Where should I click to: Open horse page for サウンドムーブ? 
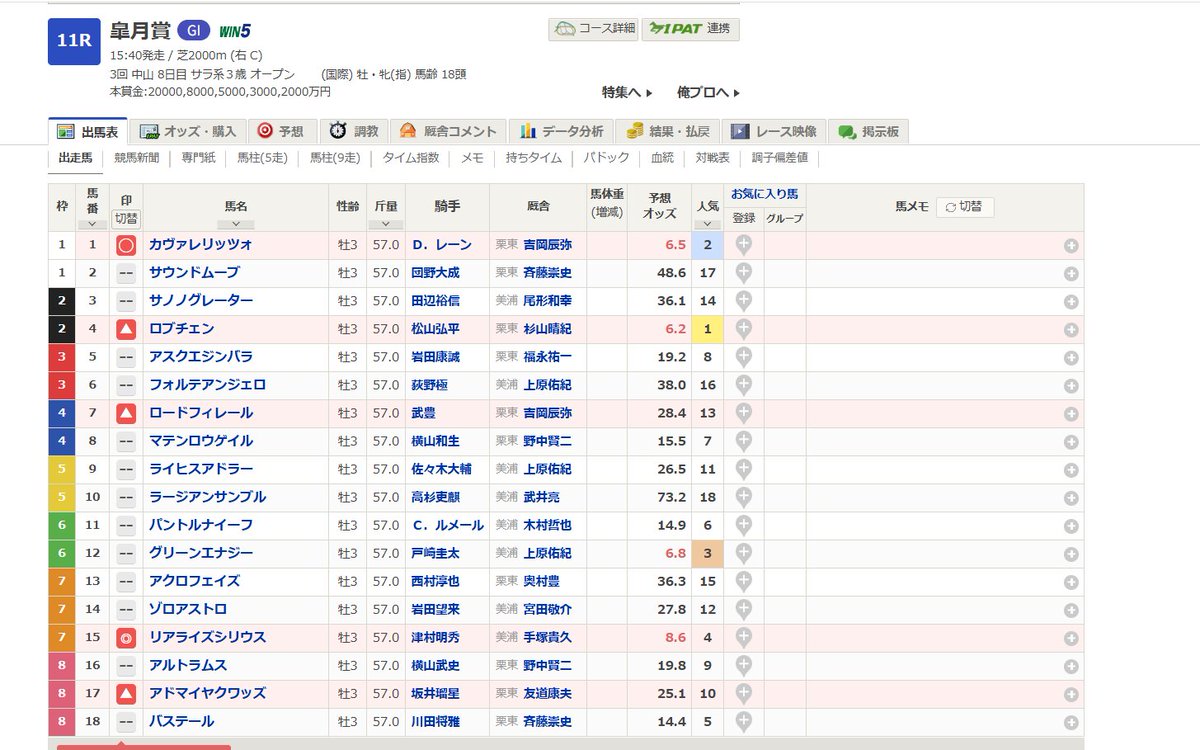[x=194, y=273]
